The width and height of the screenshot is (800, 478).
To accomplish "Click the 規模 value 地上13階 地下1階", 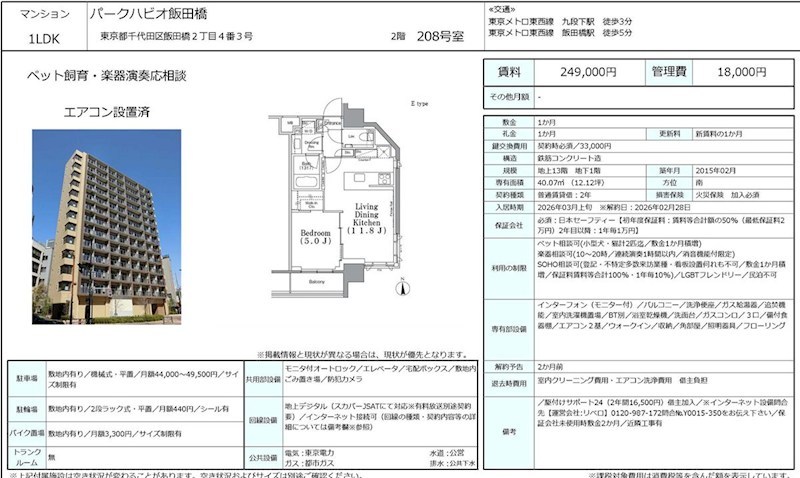I will [x=569, y=170].
